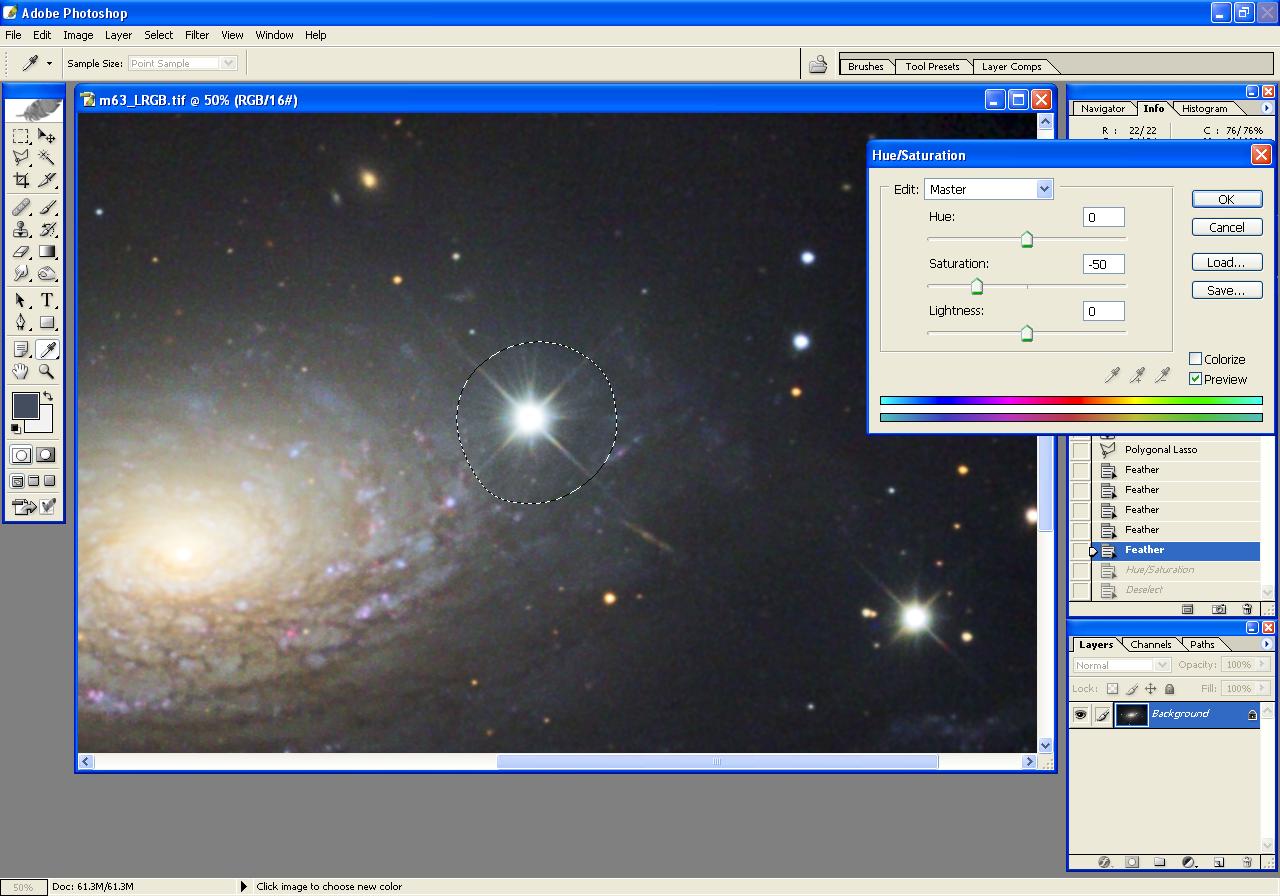The width and height of the screenshot is (1280, 896).
Task: Click the Saturation slider handle
Action: tap(977, 287)
